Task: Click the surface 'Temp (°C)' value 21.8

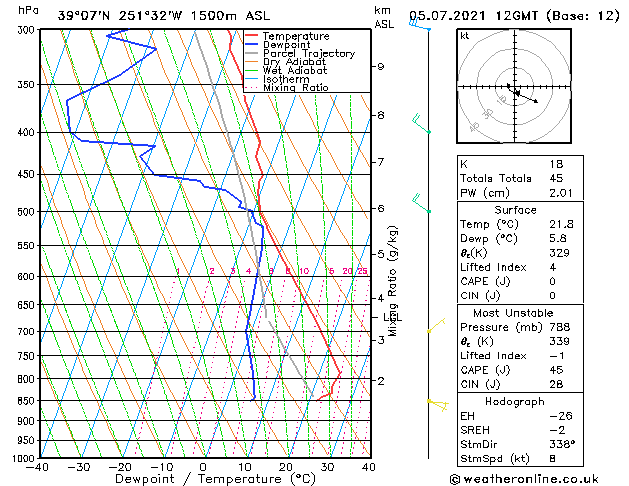Action: 561,224
